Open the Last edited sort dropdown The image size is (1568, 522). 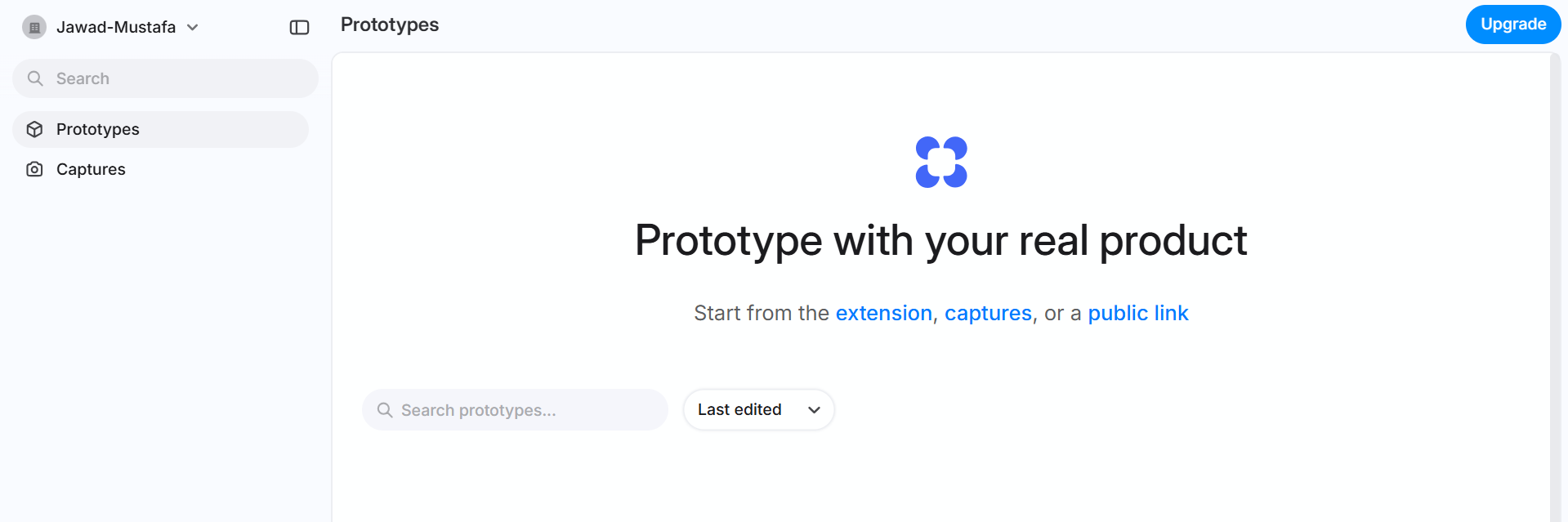[x=739, y=409]
